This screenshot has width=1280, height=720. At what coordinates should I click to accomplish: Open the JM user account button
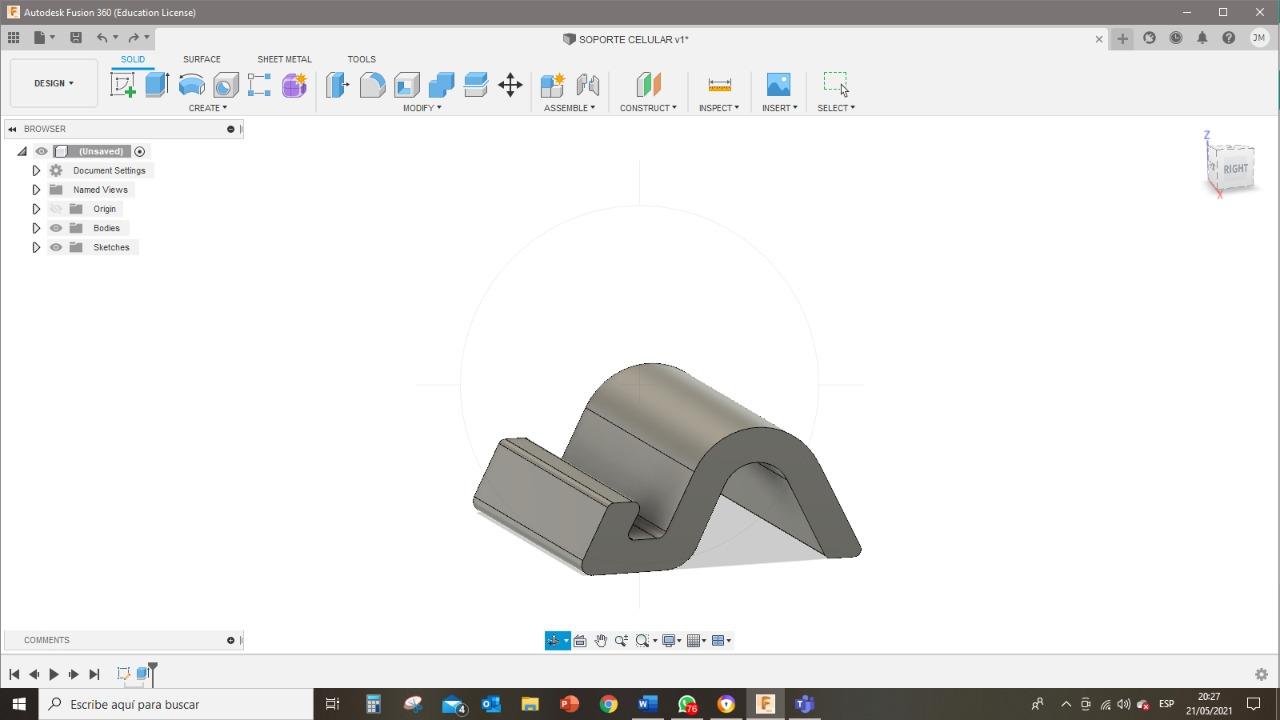point(1258,38)
